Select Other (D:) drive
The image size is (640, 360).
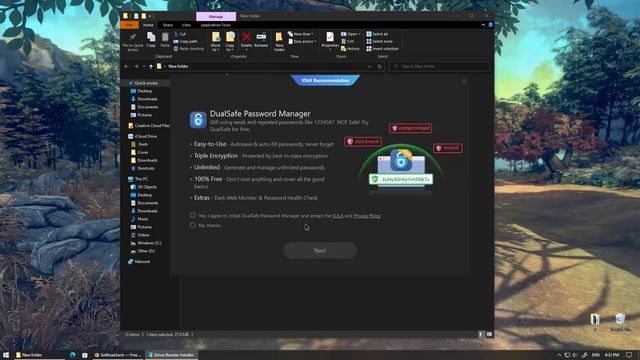143,251
